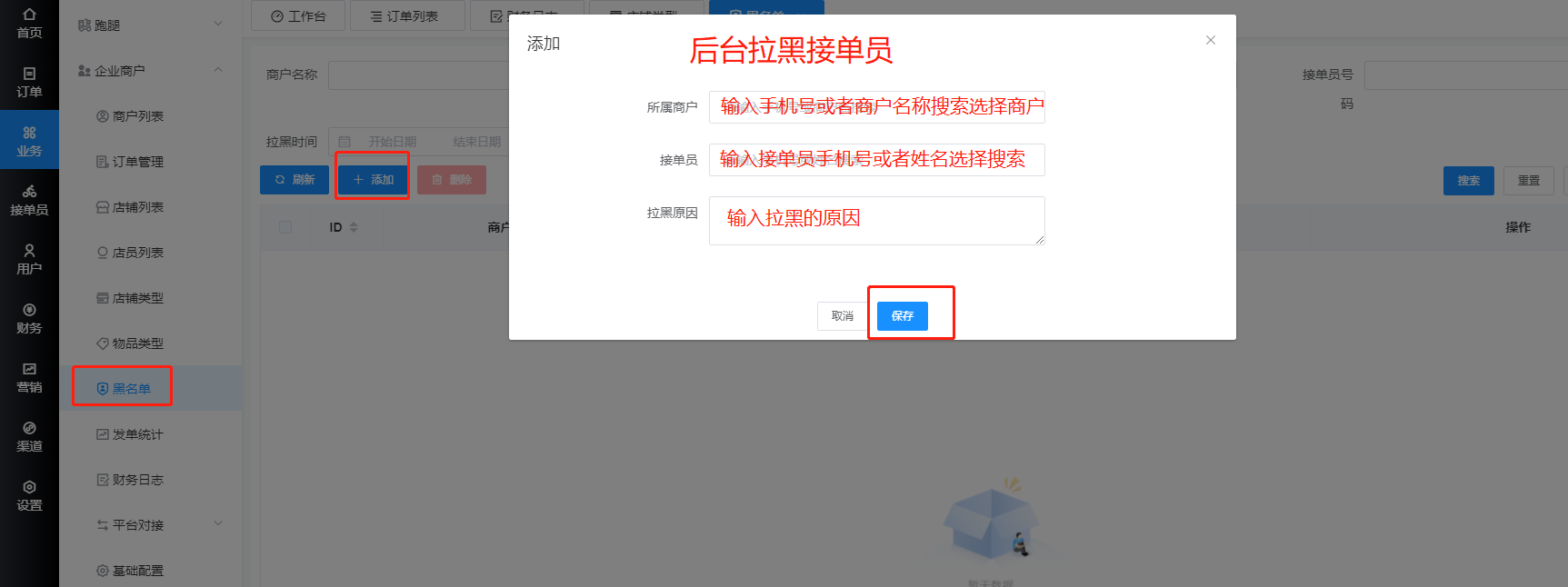Open the 用户 users sidebar icon

pyautogui.click(x=29, y=259)
